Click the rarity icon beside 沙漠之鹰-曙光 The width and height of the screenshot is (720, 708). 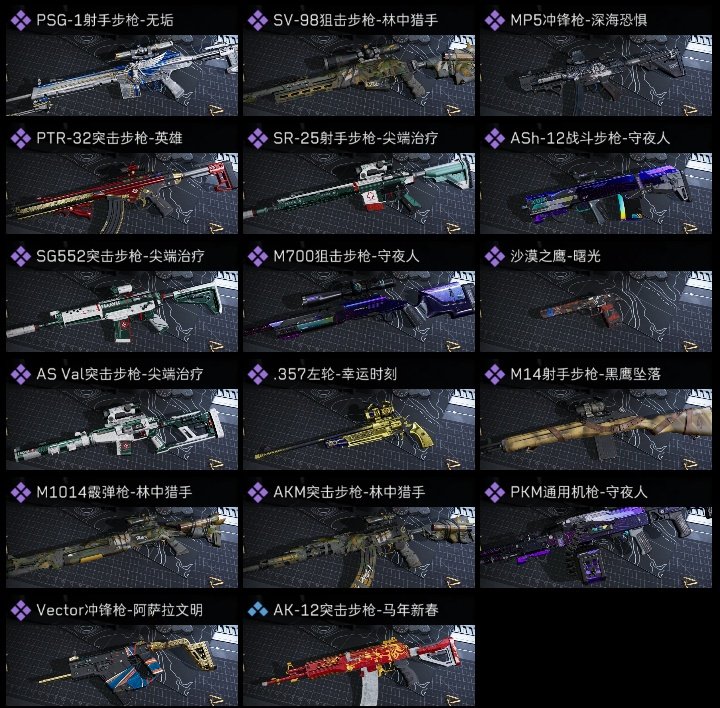(495, 256)
